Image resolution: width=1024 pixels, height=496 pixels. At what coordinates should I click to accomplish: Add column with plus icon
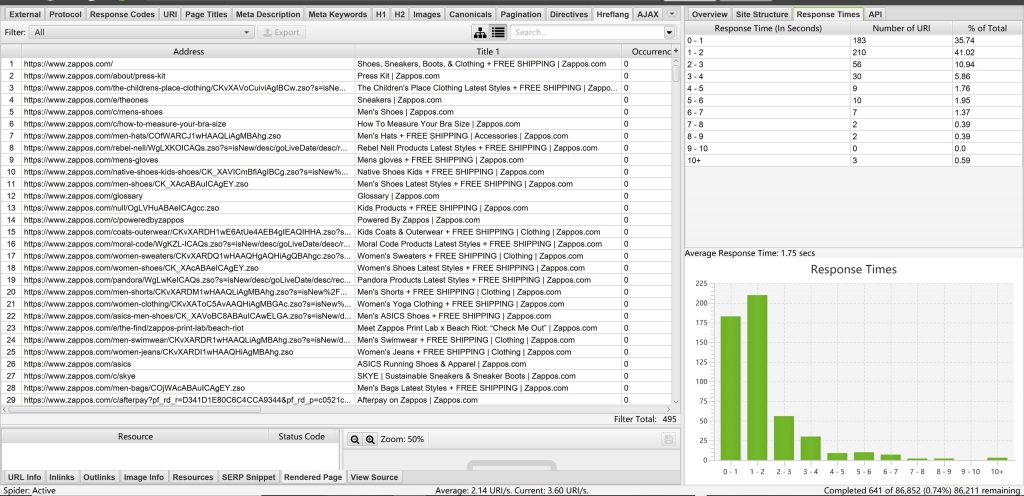click(675, 51)
